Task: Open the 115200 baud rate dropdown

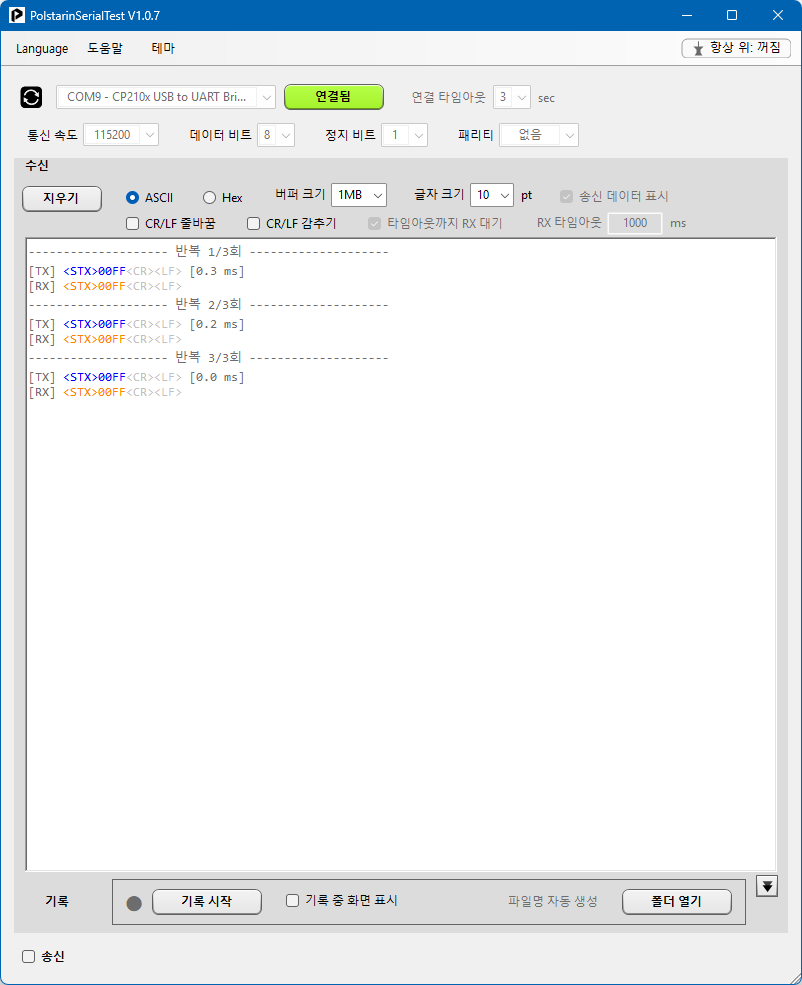Action: pyautogui.click(x=121, y=135)
